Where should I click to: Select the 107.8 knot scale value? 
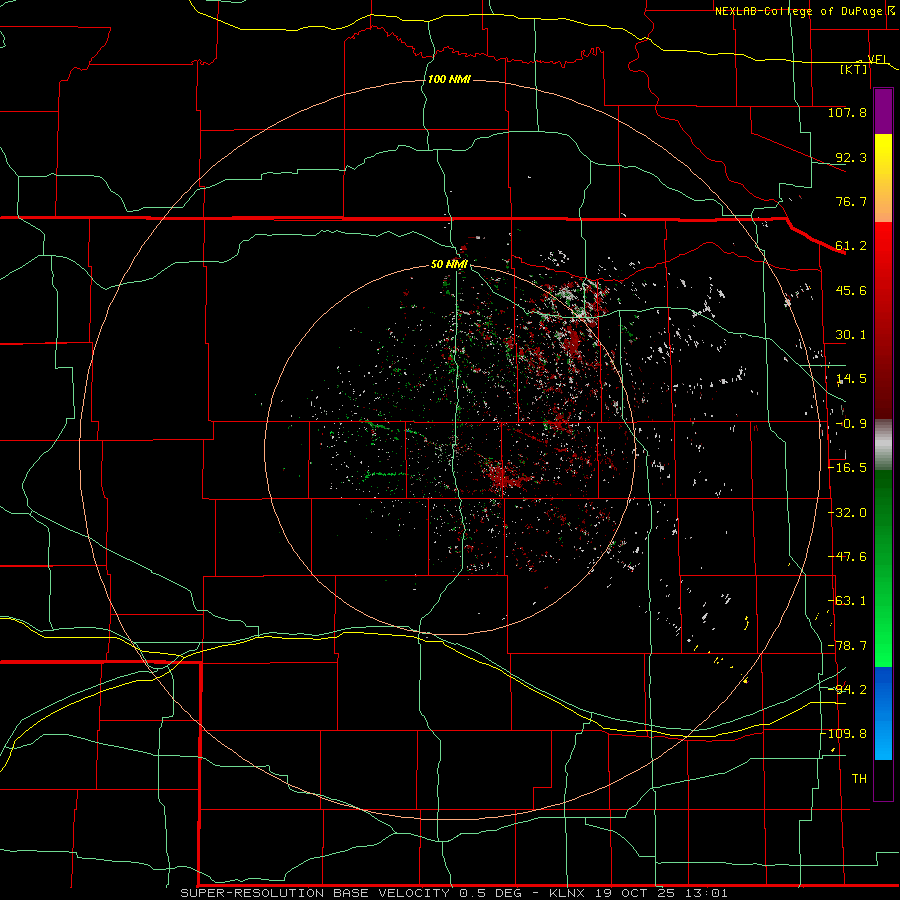[847, 112]
